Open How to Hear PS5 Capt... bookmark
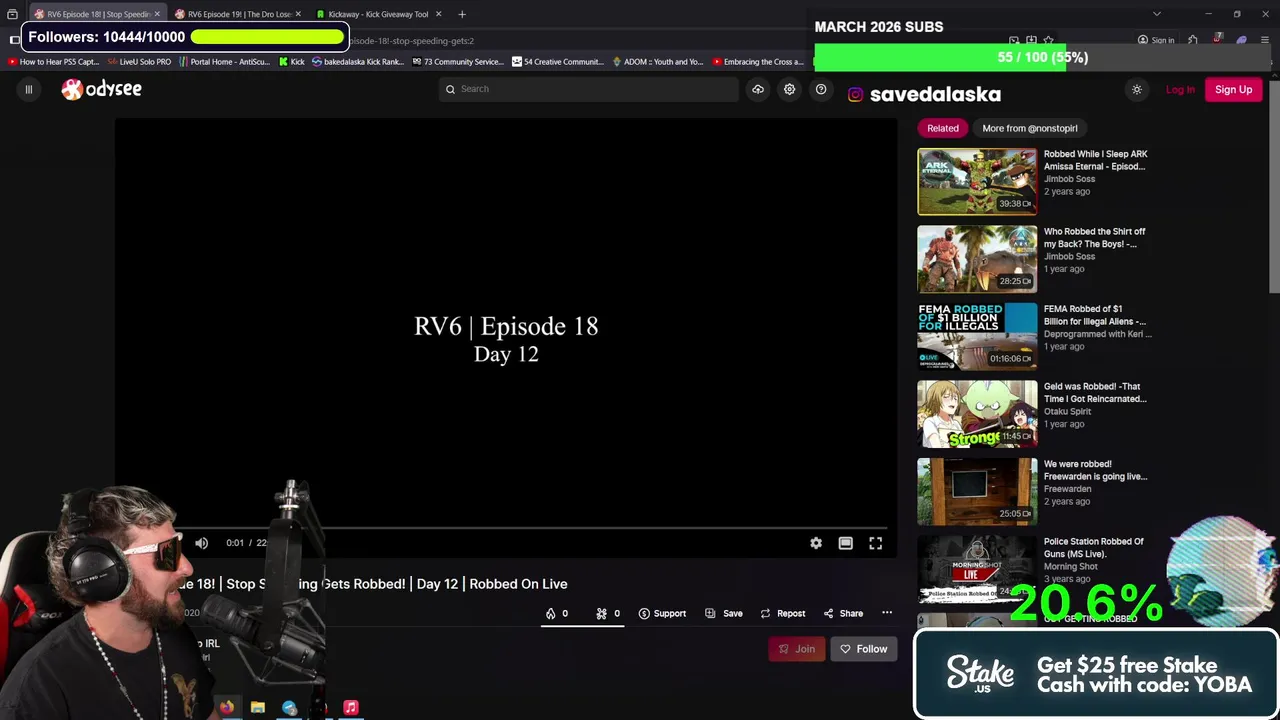1280x720 pixels. tap(53, 62)
